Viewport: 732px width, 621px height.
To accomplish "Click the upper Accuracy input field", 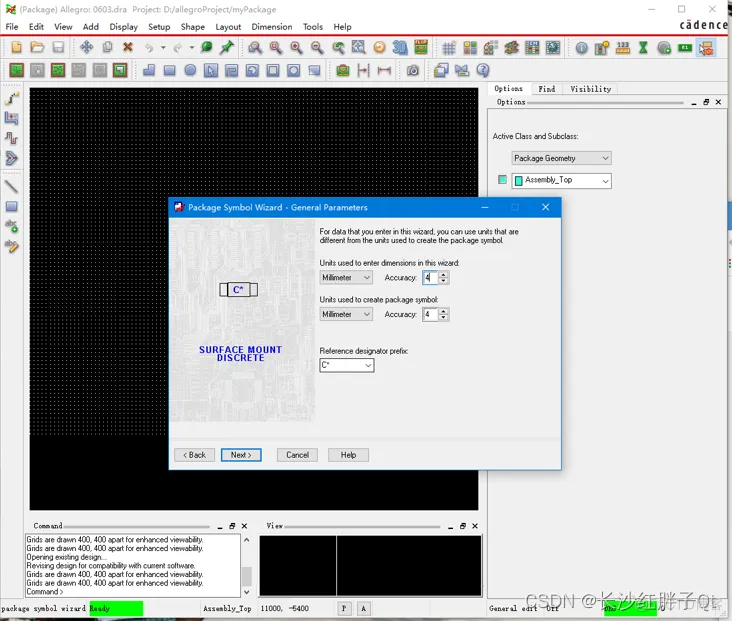I will point(430,278).
